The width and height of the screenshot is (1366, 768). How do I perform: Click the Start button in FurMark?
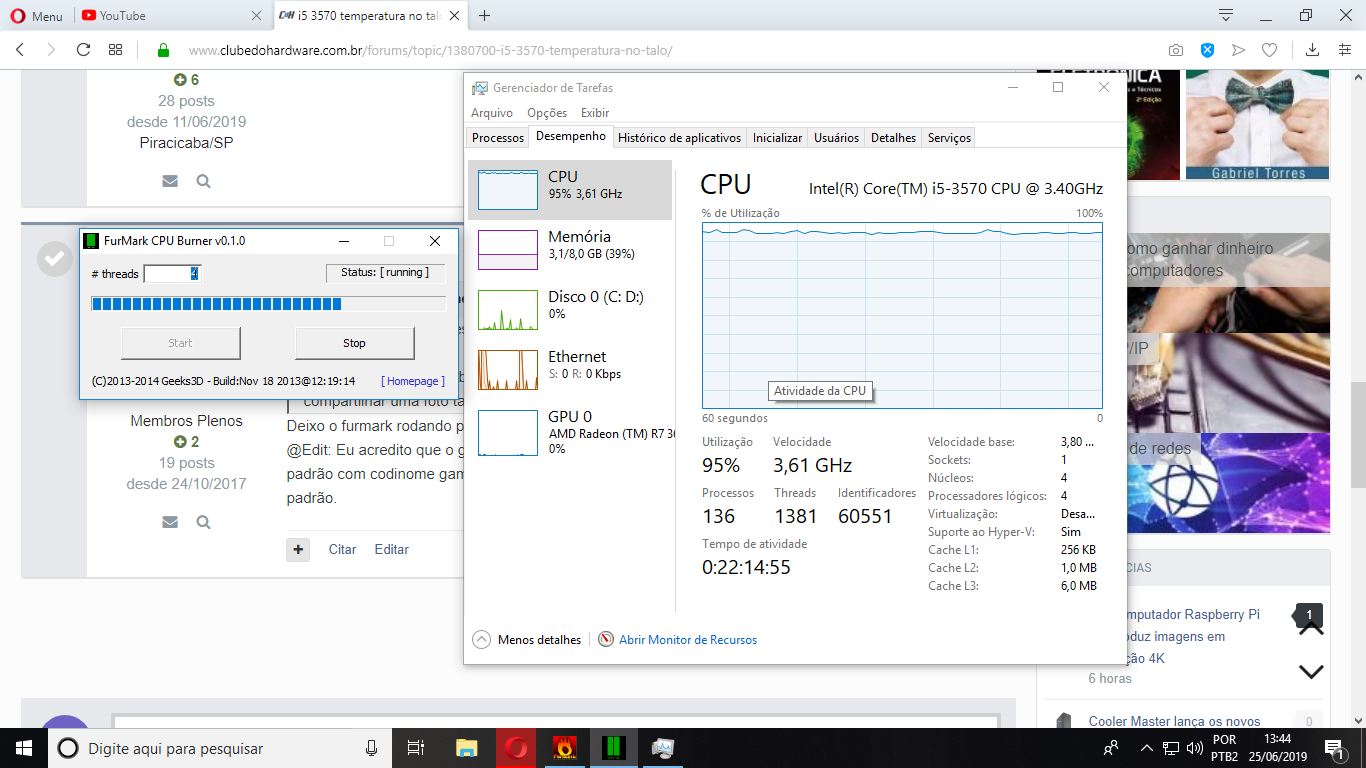point(181,343)
